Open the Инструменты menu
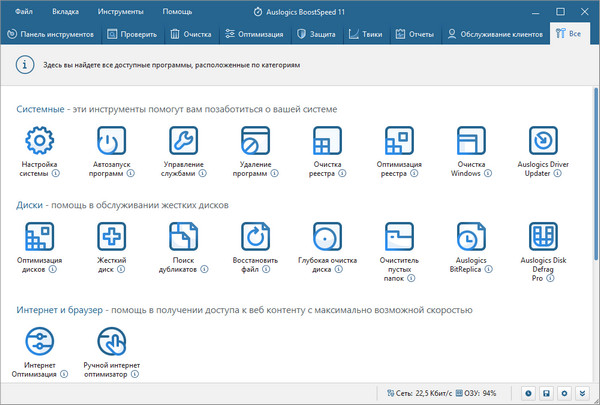This screenshot has height=405, width=600. [120, 10]
